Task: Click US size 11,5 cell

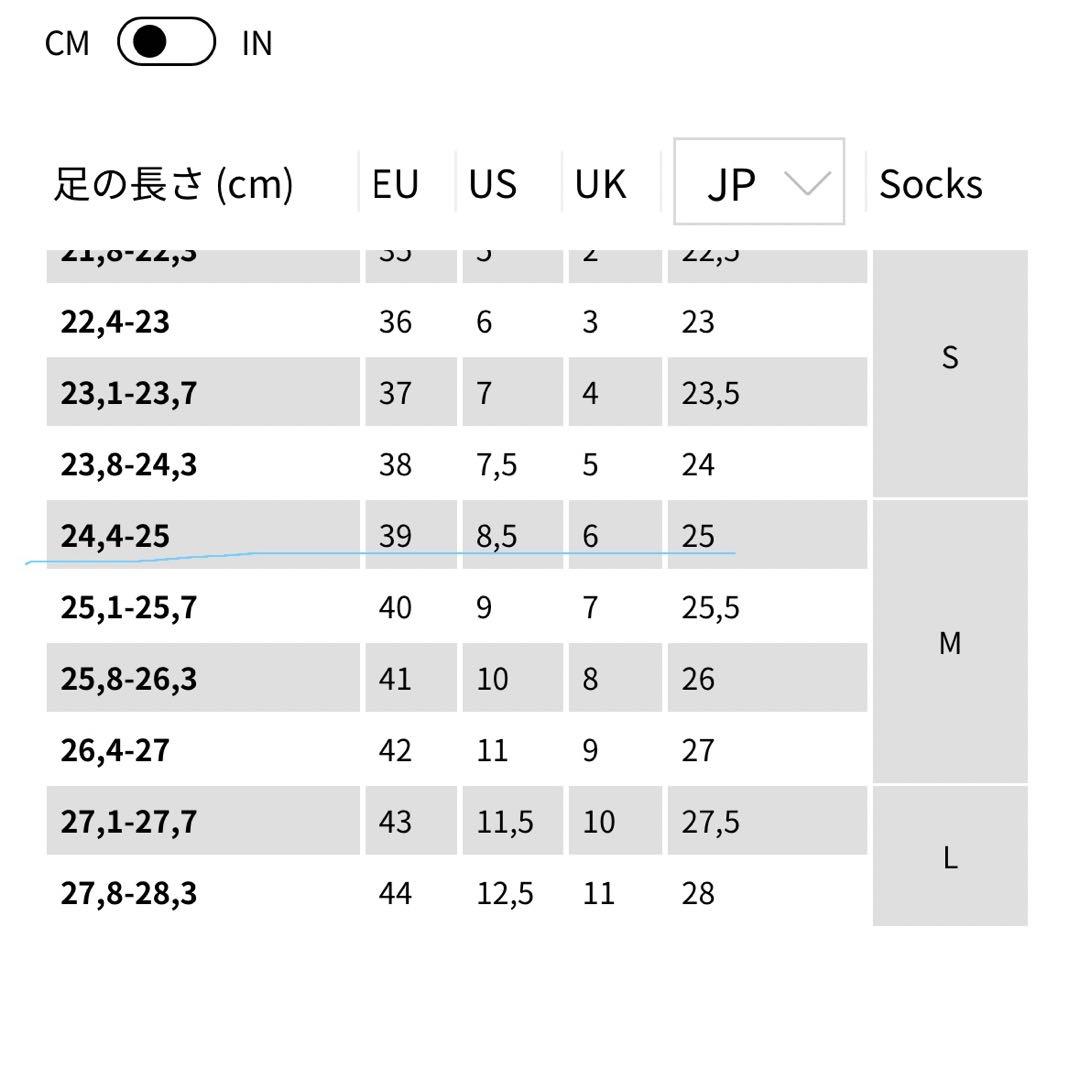Action: pyautogui.click(x=505, y=821)
